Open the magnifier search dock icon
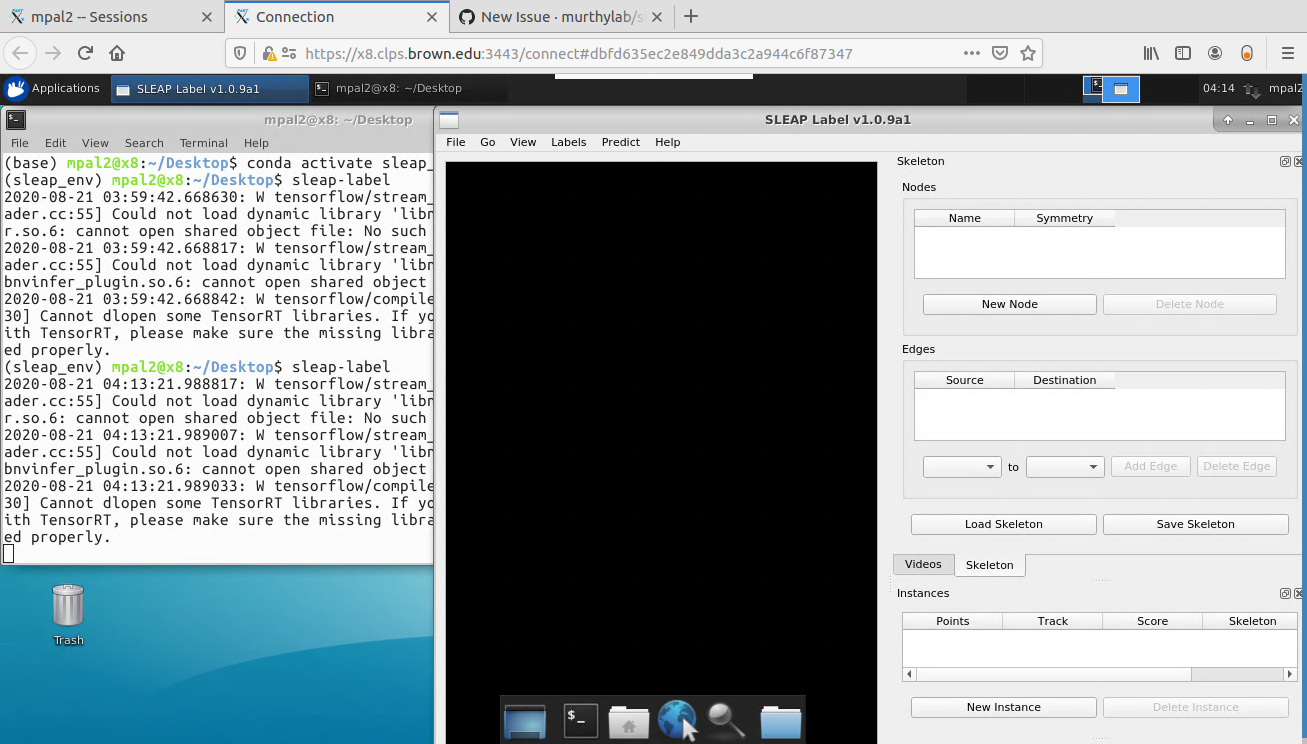 click(x=725, y=721)
